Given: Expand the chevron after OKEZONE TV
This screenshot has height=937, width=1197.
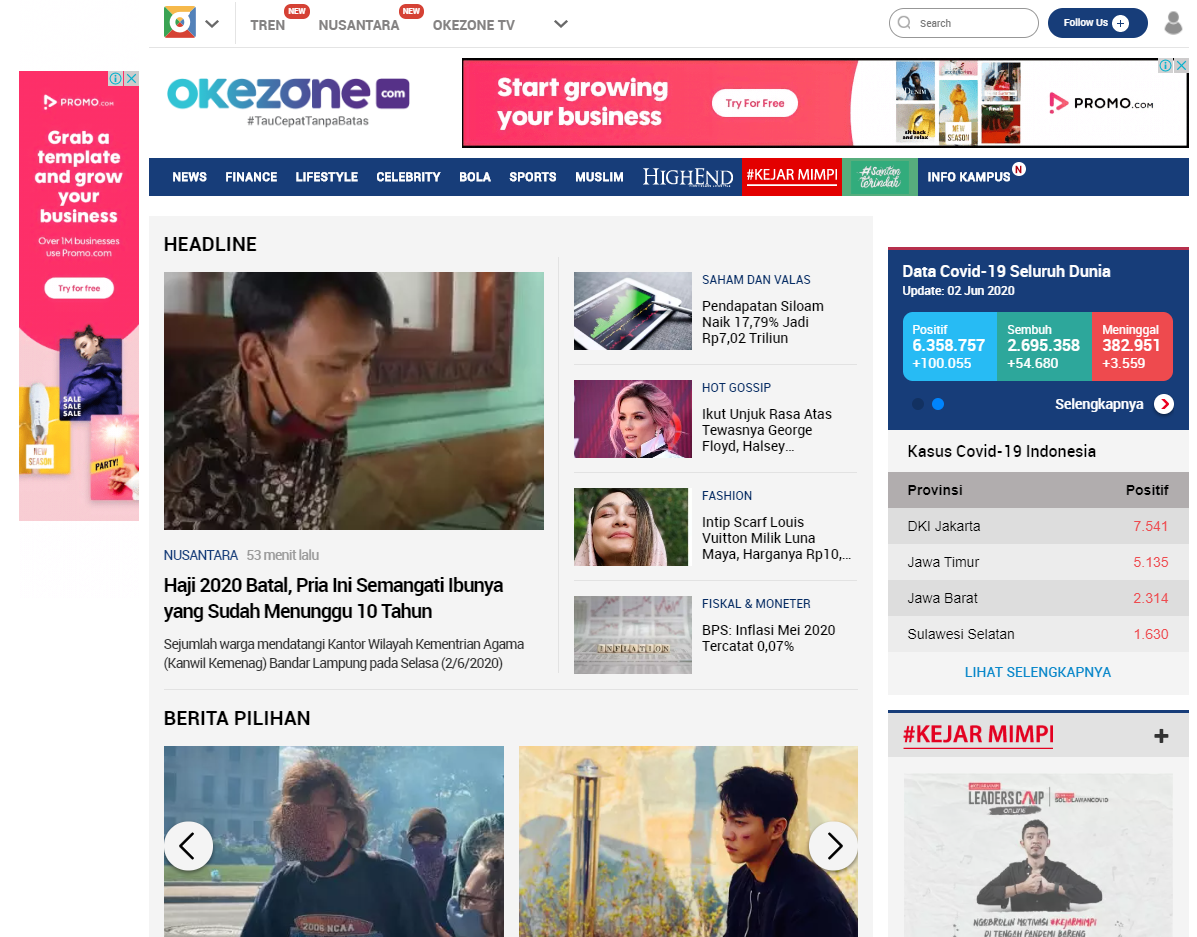Looking at the screenshot, I should (560, 24).
